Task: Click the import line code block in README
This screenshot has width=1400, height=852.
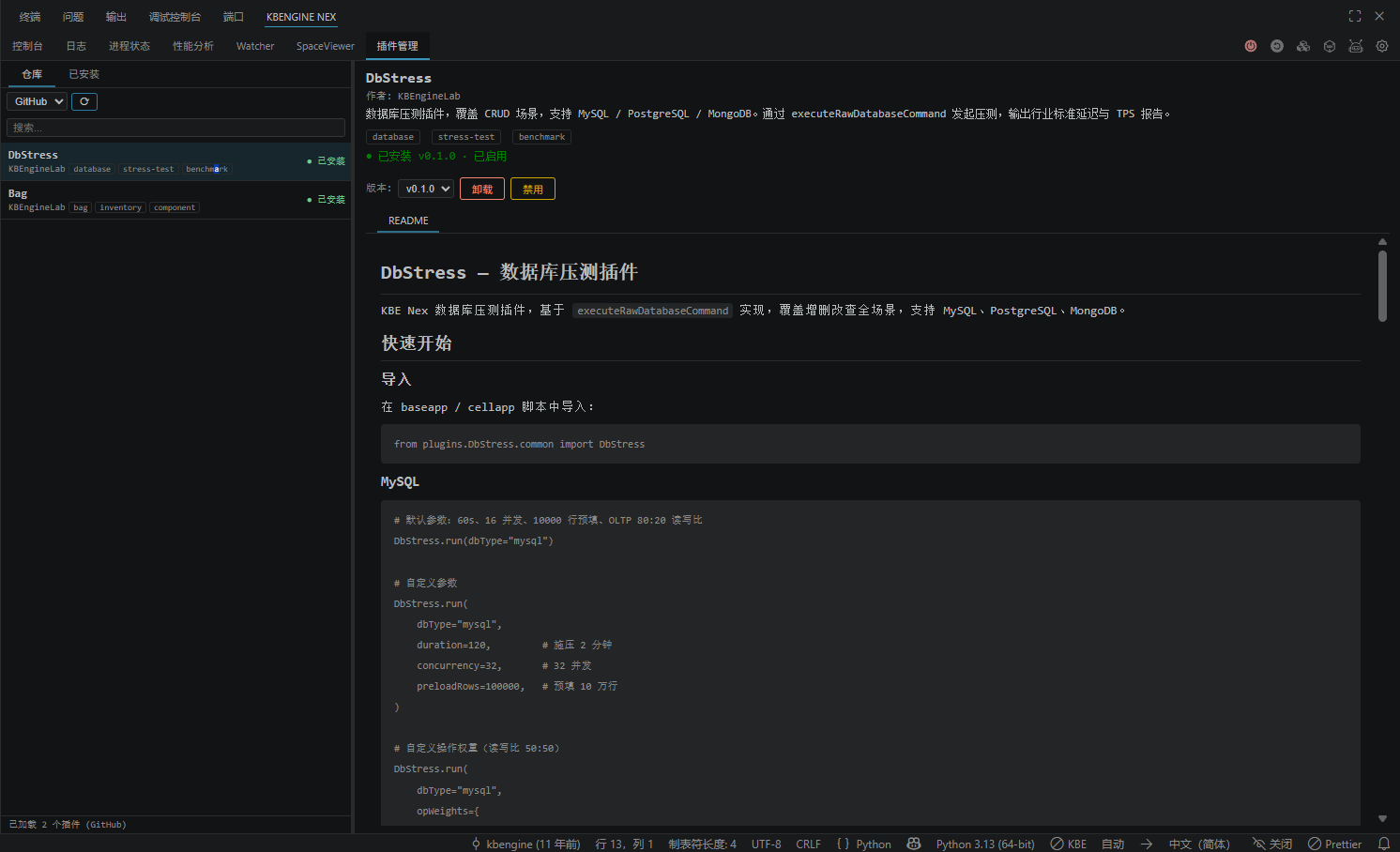Action: coord(871,444)
